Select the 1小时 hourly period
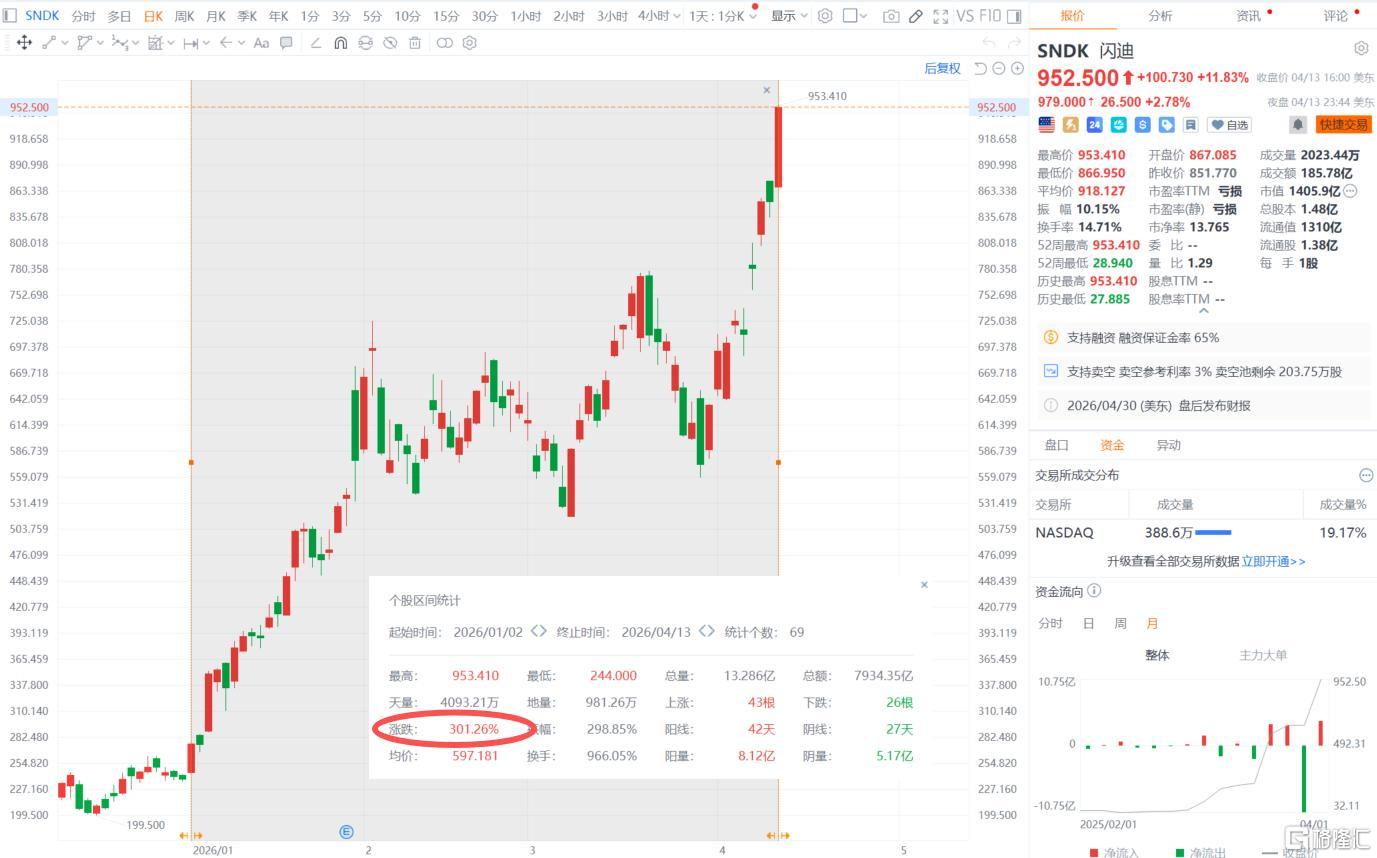The width and height of the screenshot is (1377, 858). 525,16
